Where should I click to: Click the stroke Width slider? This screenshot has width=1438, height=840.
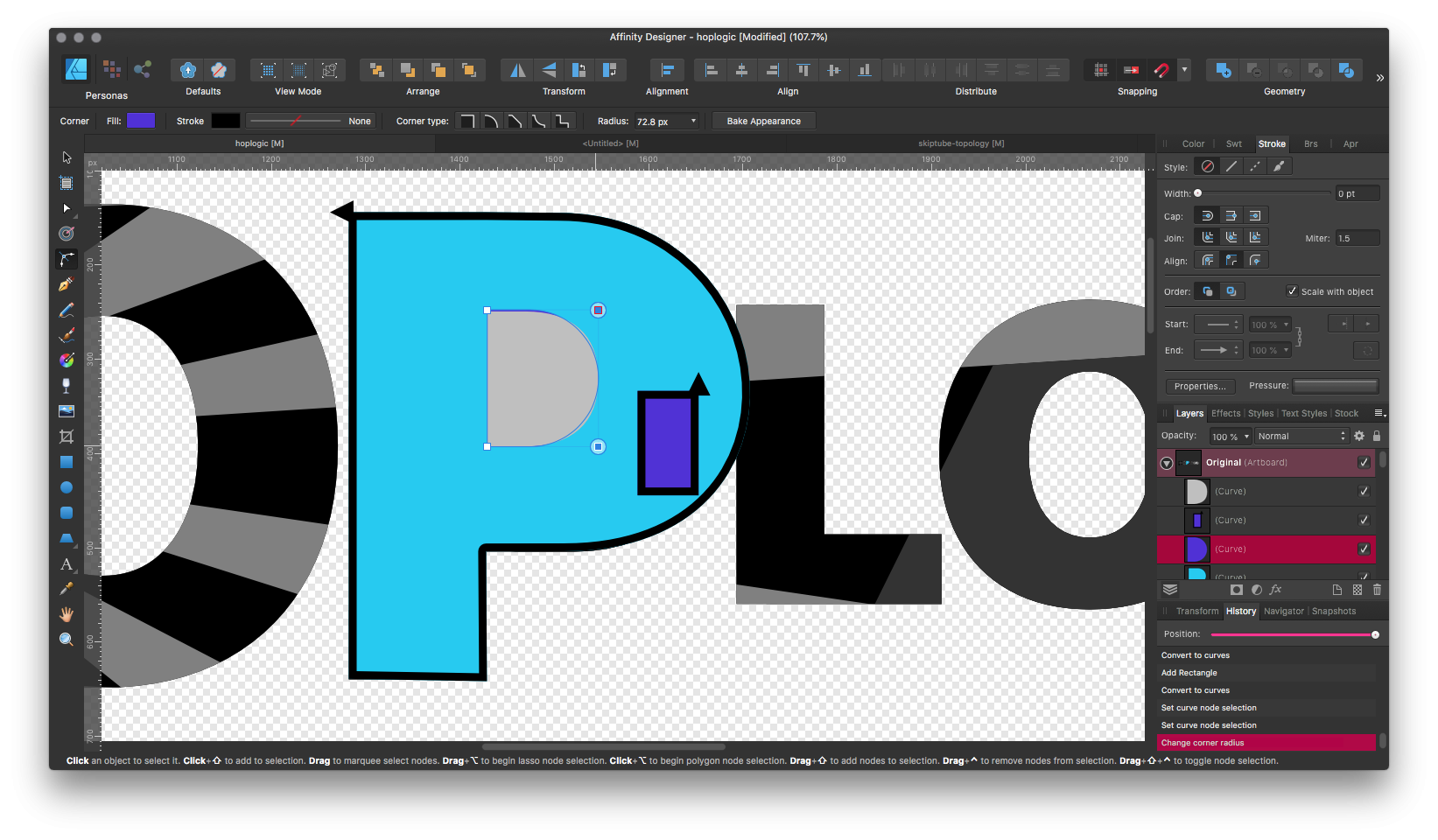coord(1264,193)
